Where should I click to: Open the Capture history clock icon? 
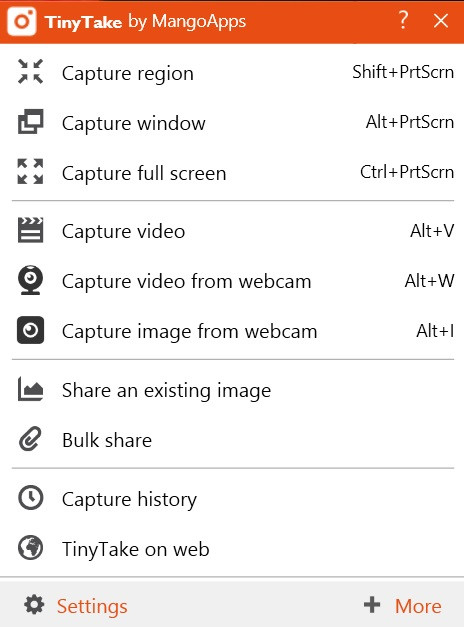click(30, 498)
